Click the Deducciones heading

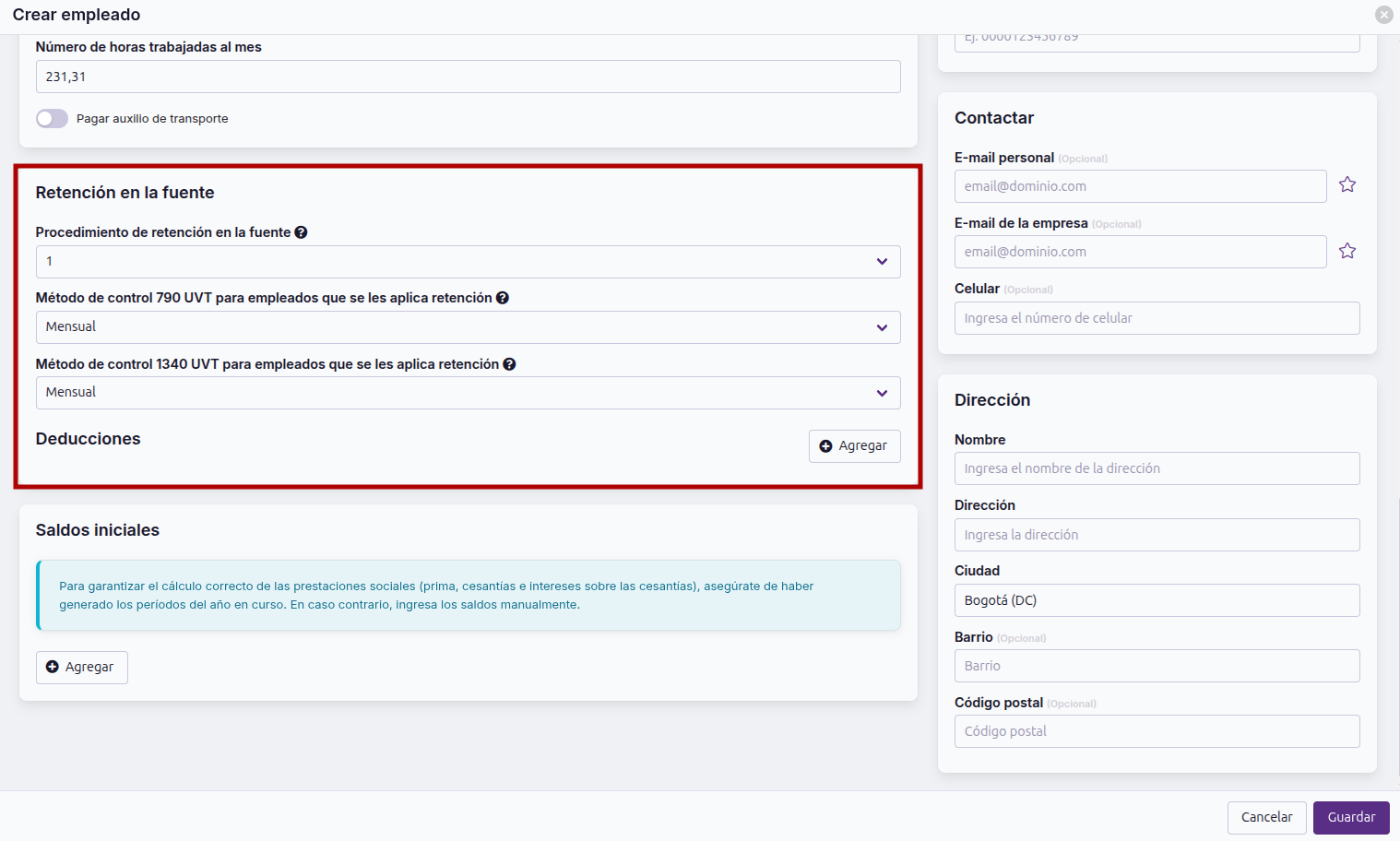[x=88, y=439]
